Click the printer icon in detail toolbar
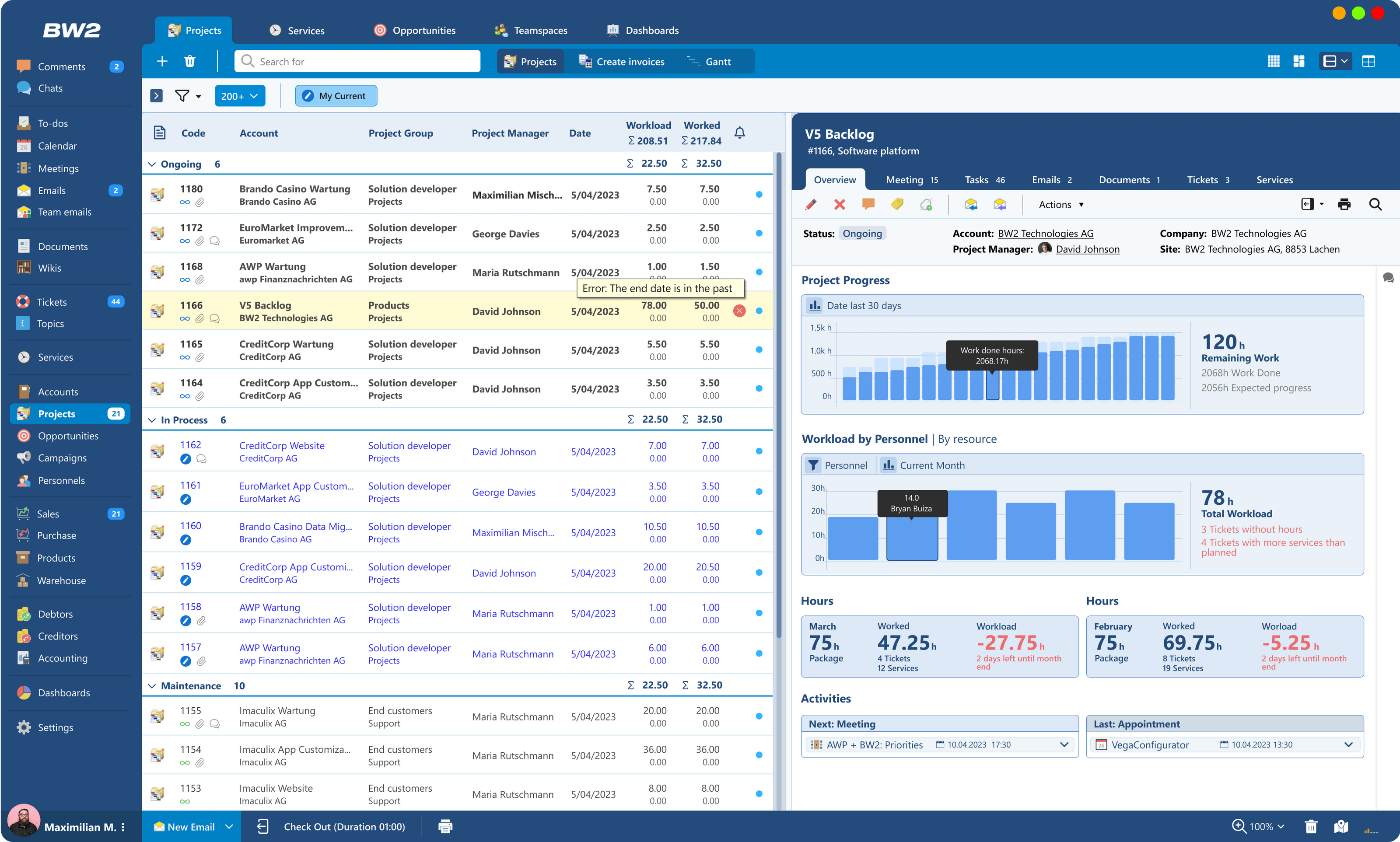The image size is (1400, 842). tap(1344, 204)
